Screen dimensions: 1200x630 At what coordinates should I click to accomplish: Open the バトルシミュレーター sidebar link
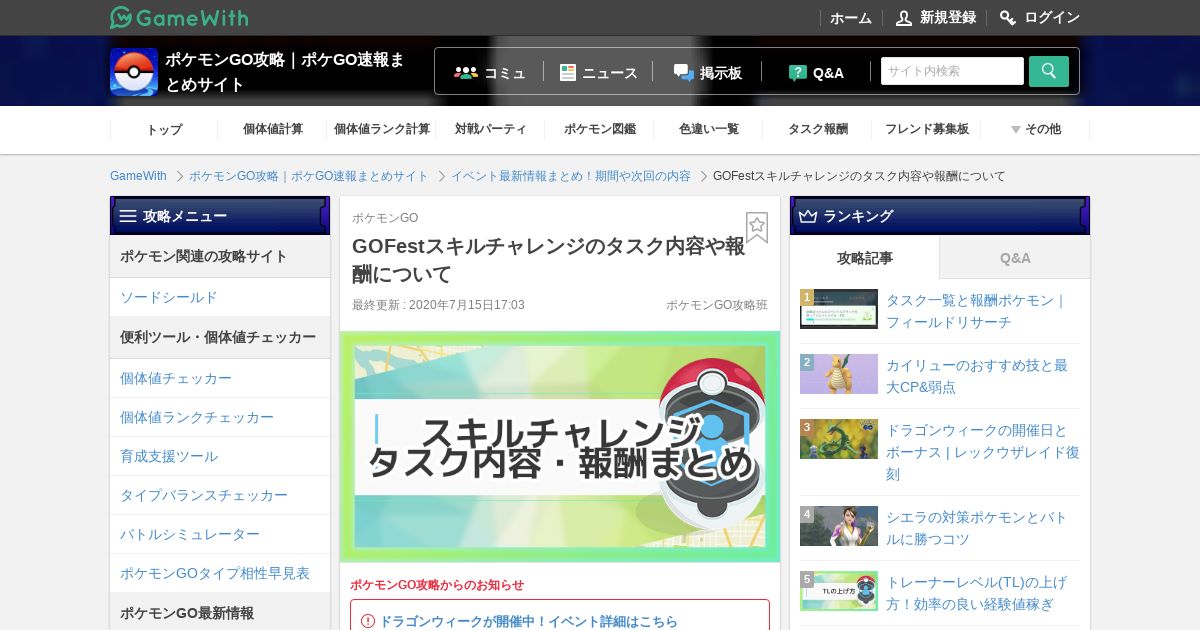219,534
